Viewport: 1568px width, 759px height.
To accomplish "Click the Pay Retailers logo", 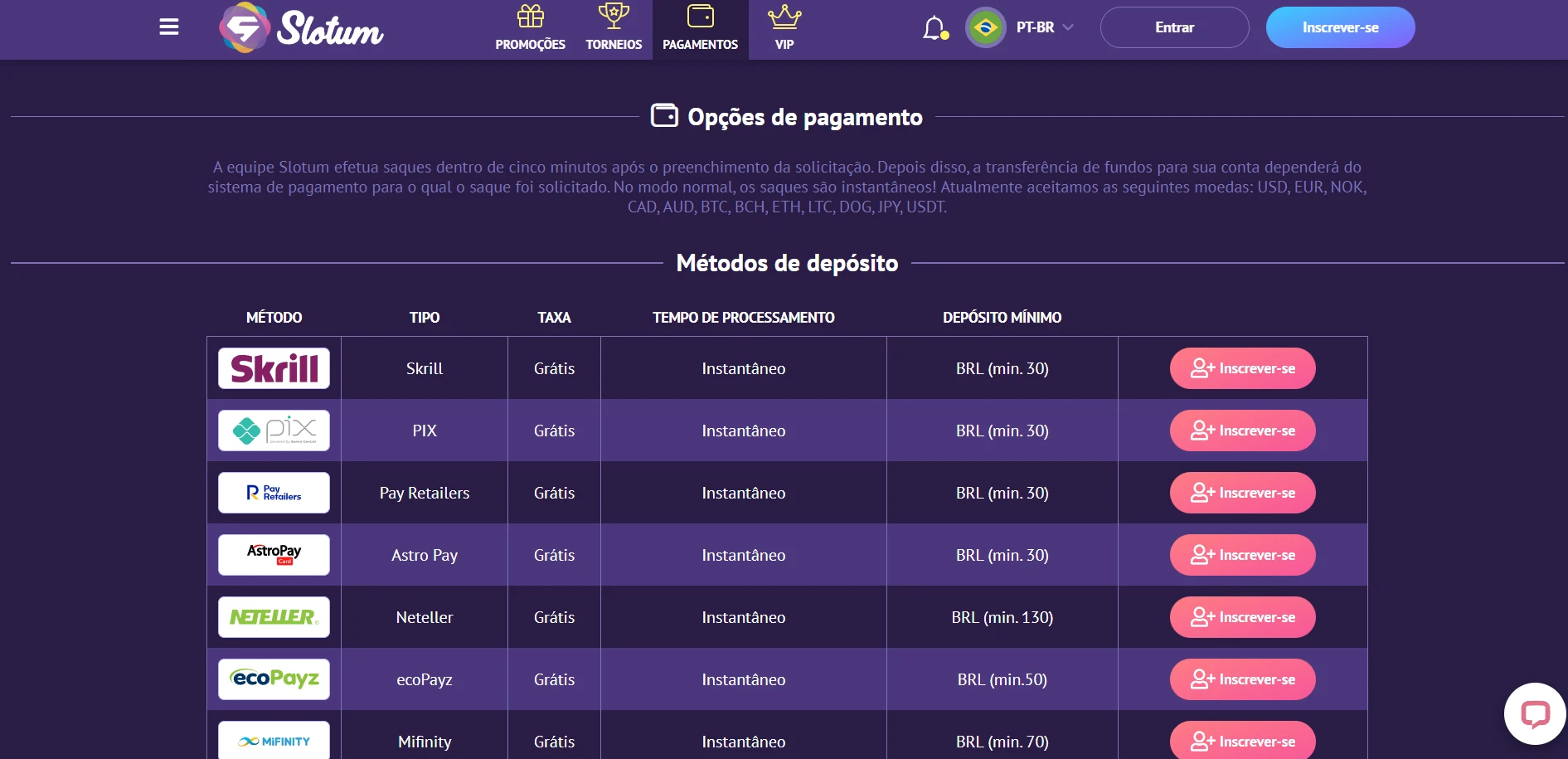I will tap(274, 493).
